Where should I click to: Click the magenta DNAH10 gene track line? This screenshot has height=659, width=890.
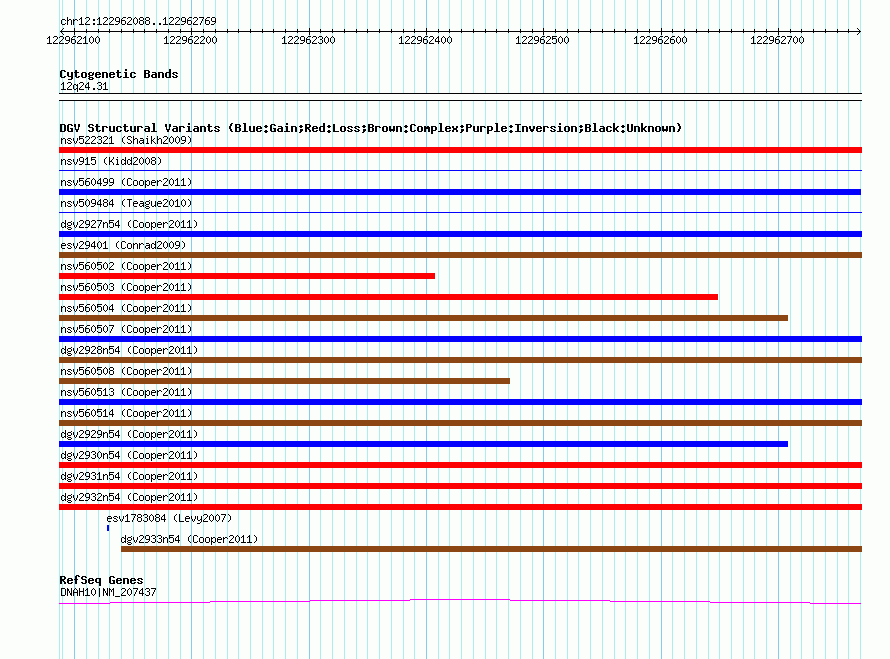tap(460, 601)
